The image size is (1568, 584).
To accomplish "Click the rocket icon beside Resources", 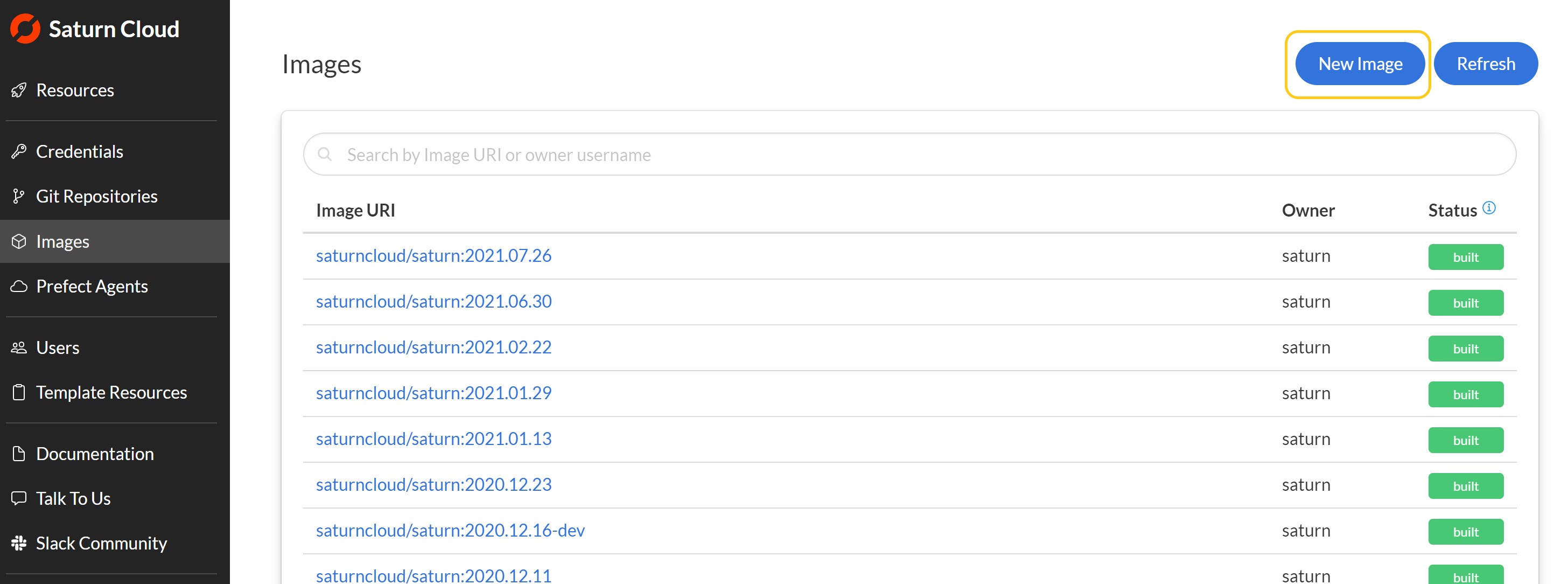I will tap(19, 90).
